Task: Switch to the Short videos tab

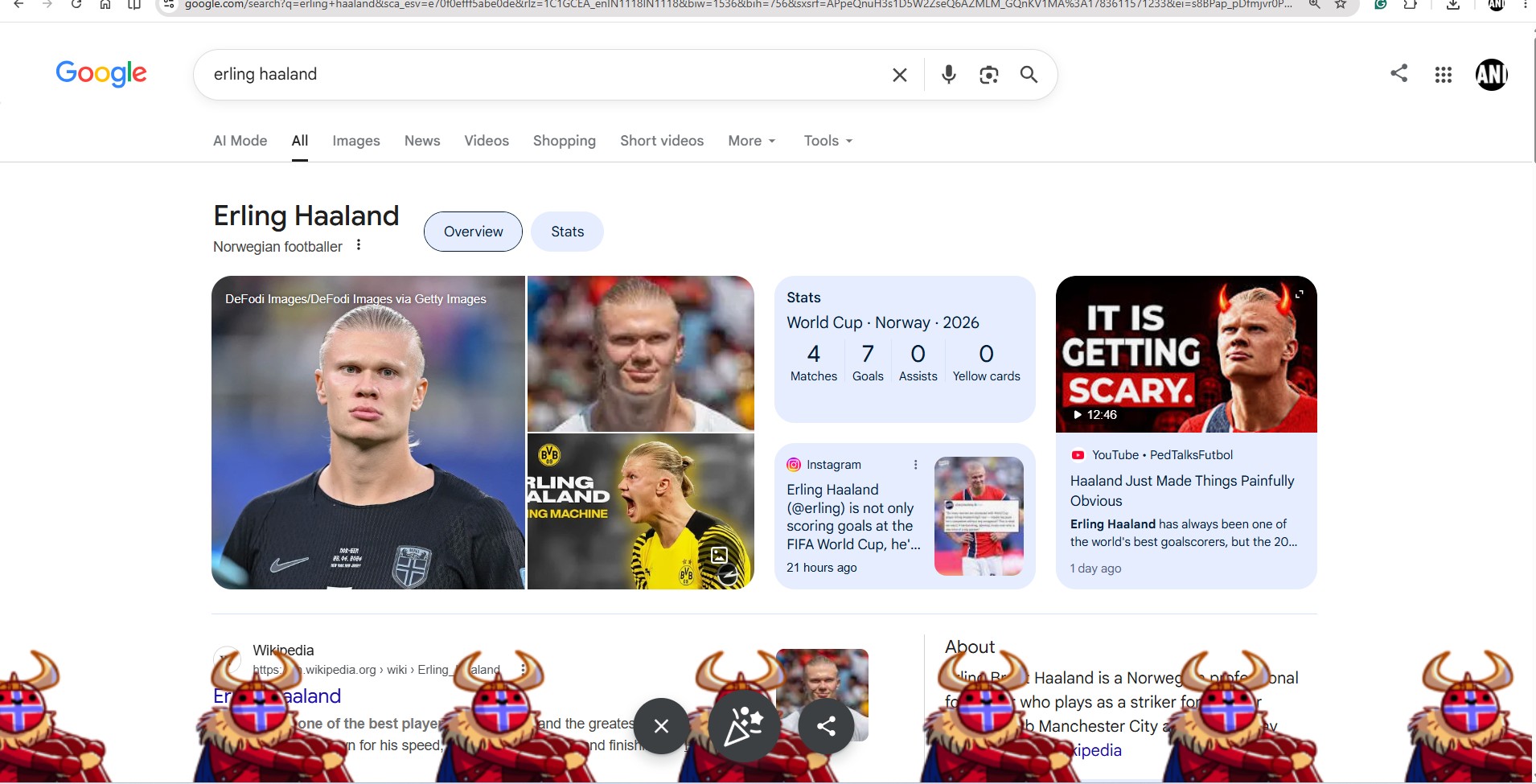Action: (x=662, y=141)
